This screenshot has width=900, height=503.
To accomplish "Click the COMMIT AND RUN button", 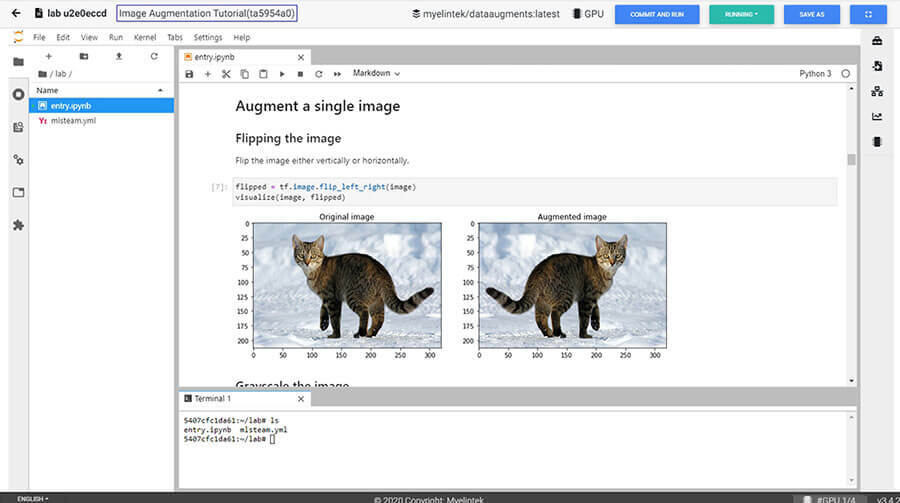I will (x=656, y=14).
